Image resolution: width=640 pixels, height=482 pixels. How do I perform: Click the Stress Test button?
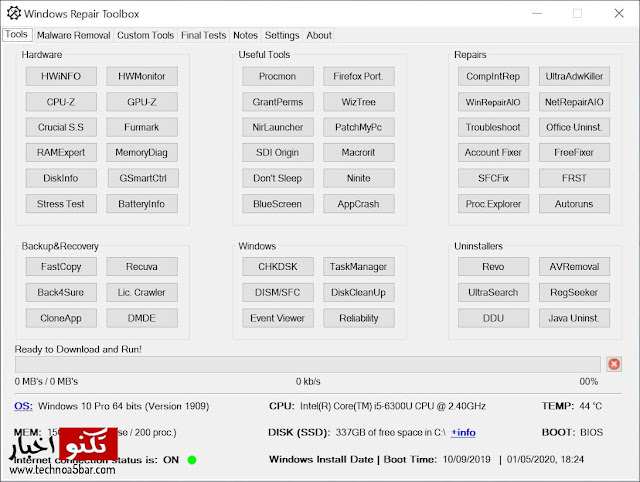[61, 204]
